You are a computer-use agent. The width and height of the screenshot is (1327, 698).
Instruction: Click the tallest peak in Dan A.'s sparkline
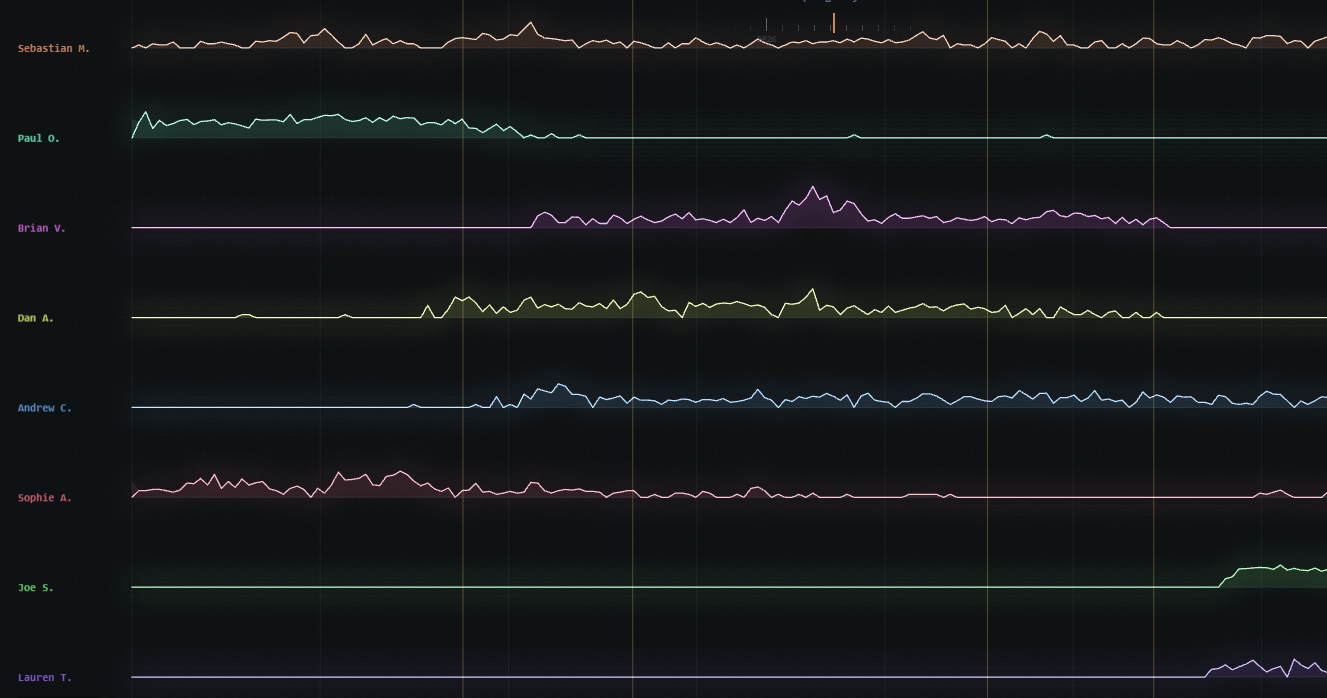pyautogui.click(x=813, y=290)
